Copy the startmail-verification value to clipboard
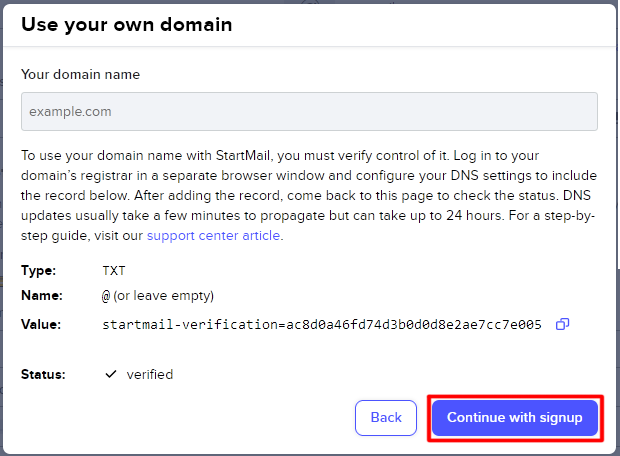This screenshot has height=456, width=620. click(x=562, y=324)
